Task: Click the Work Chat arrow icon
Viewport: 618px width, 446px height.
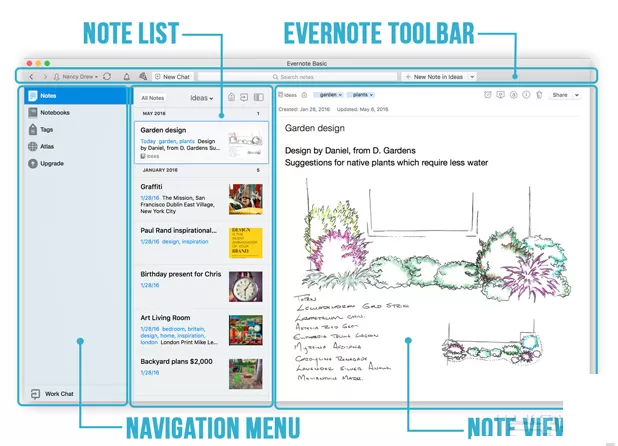Action: click(x=35, y=394)
